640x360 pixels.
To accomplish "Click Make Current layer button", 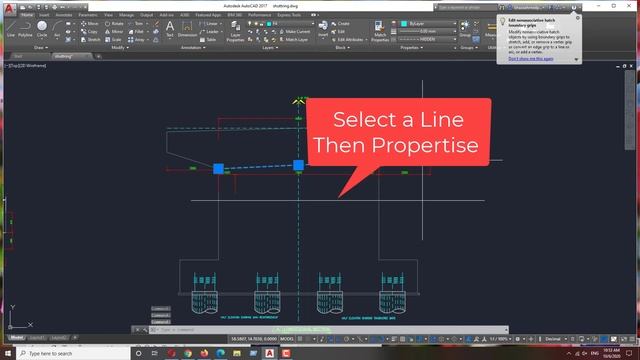I will tap(295, 31).
